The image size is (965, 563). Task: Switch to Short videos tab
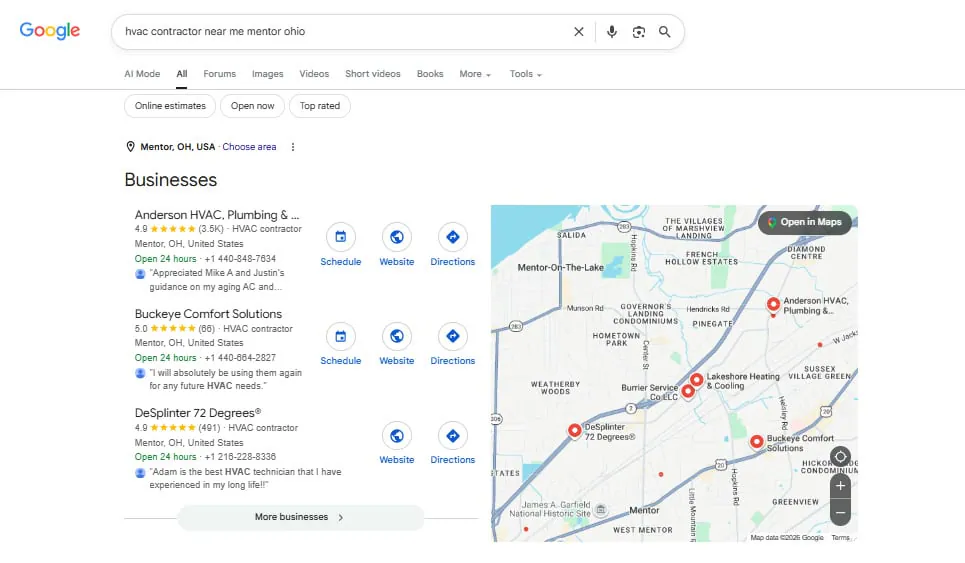[372, 74]
